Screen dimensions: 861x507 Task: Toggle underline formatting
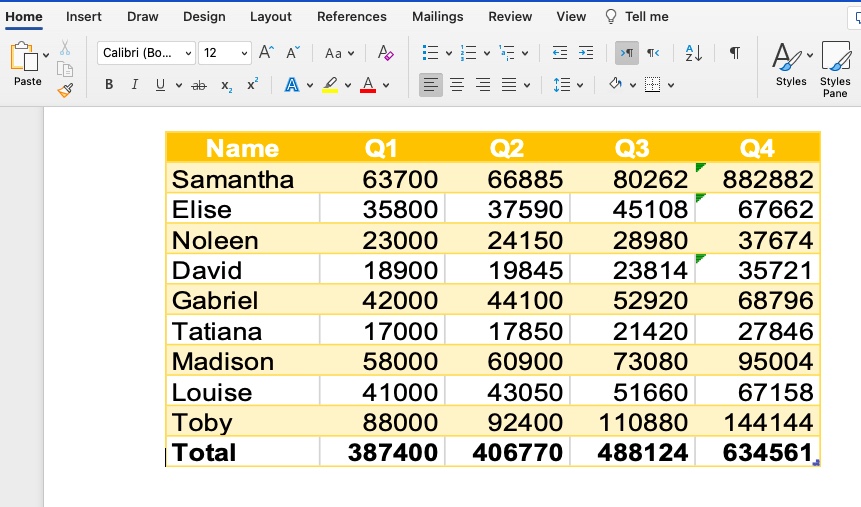[160, 85]
